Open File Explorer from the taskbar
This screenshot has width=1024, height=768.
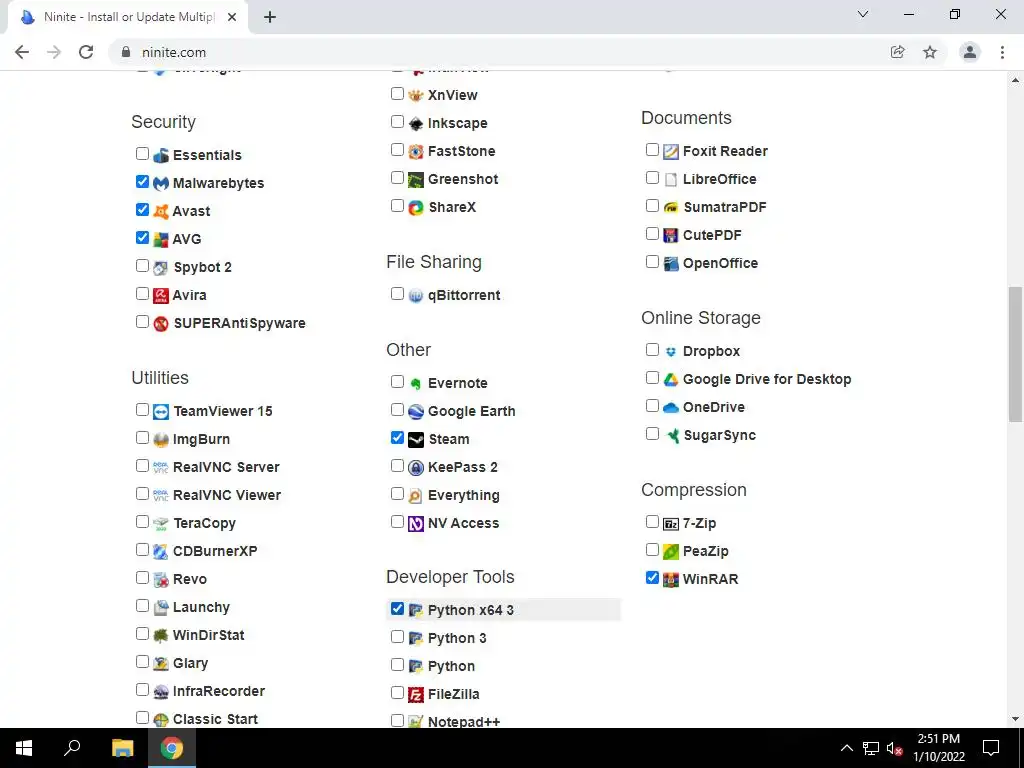[x=122, y=748]
